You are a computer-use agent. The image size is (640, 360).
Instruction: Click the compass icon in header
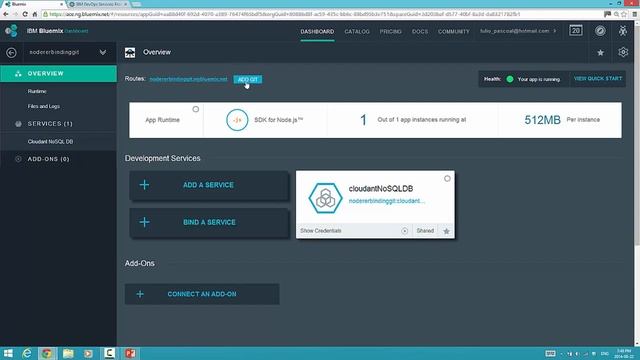click(600, 31)
